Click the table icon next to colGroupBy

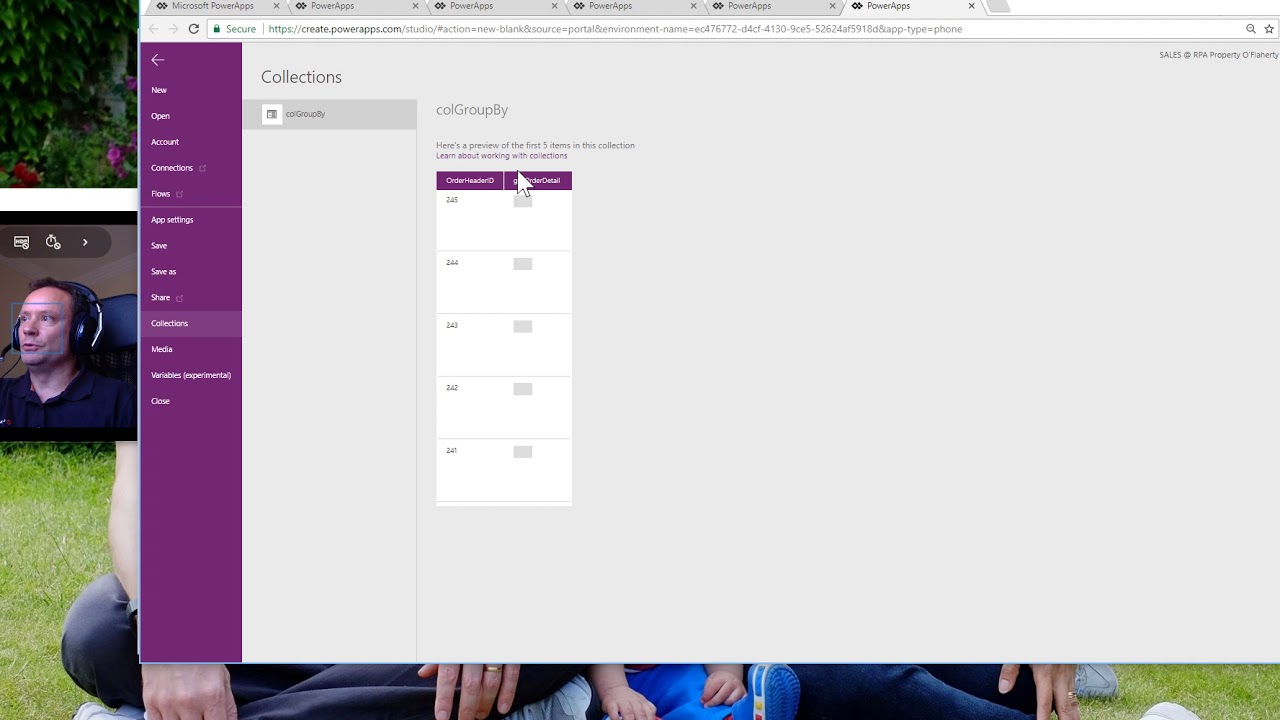click(x=271, y=114)
